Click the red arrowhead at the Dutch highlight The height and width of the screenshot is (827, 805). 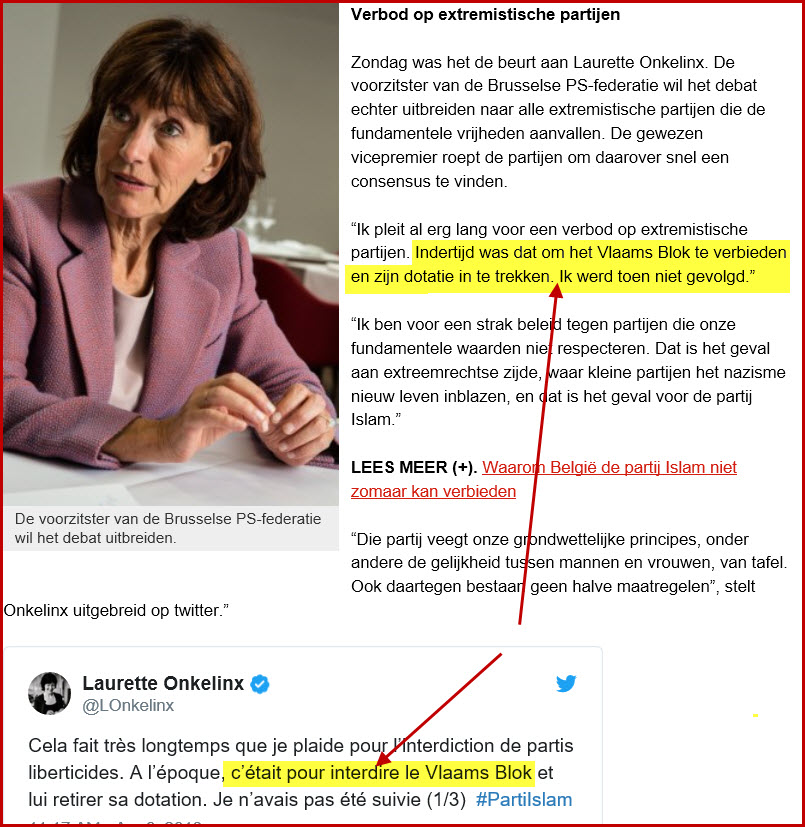556,290
